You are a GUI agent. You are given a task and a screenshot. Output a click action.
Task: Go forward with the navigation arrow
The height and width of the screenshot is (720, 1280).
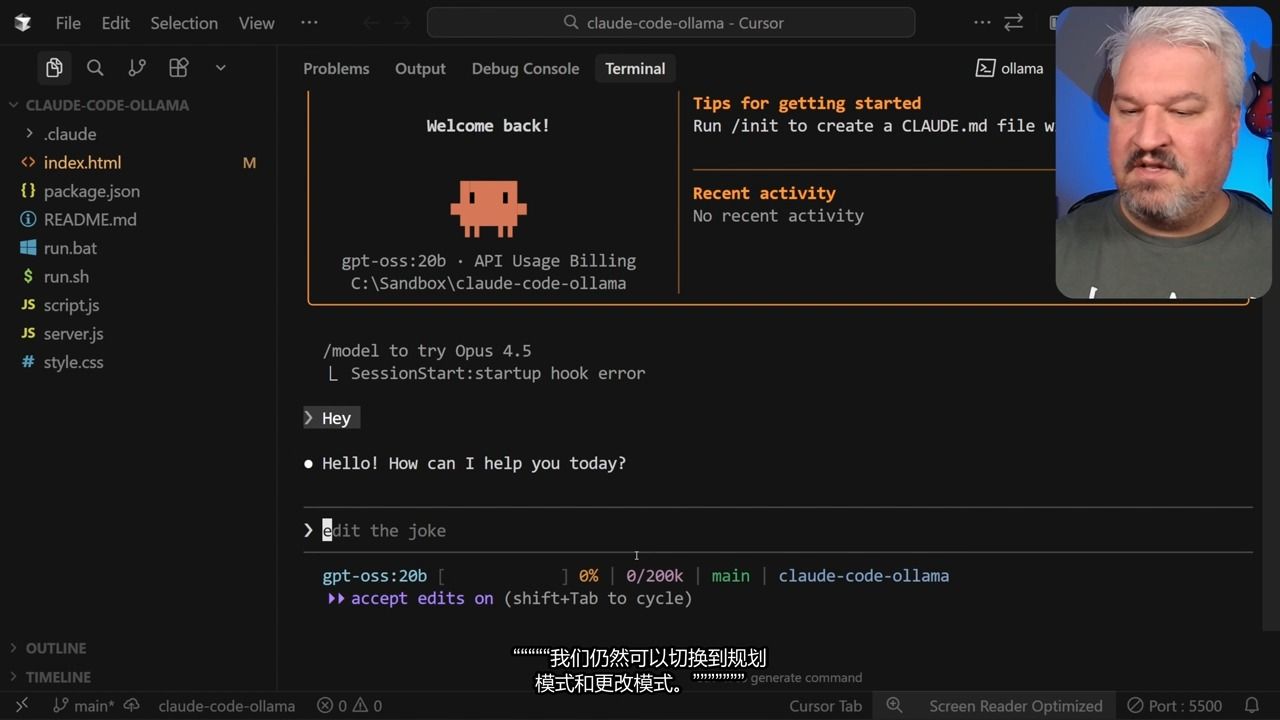(402, 23)
